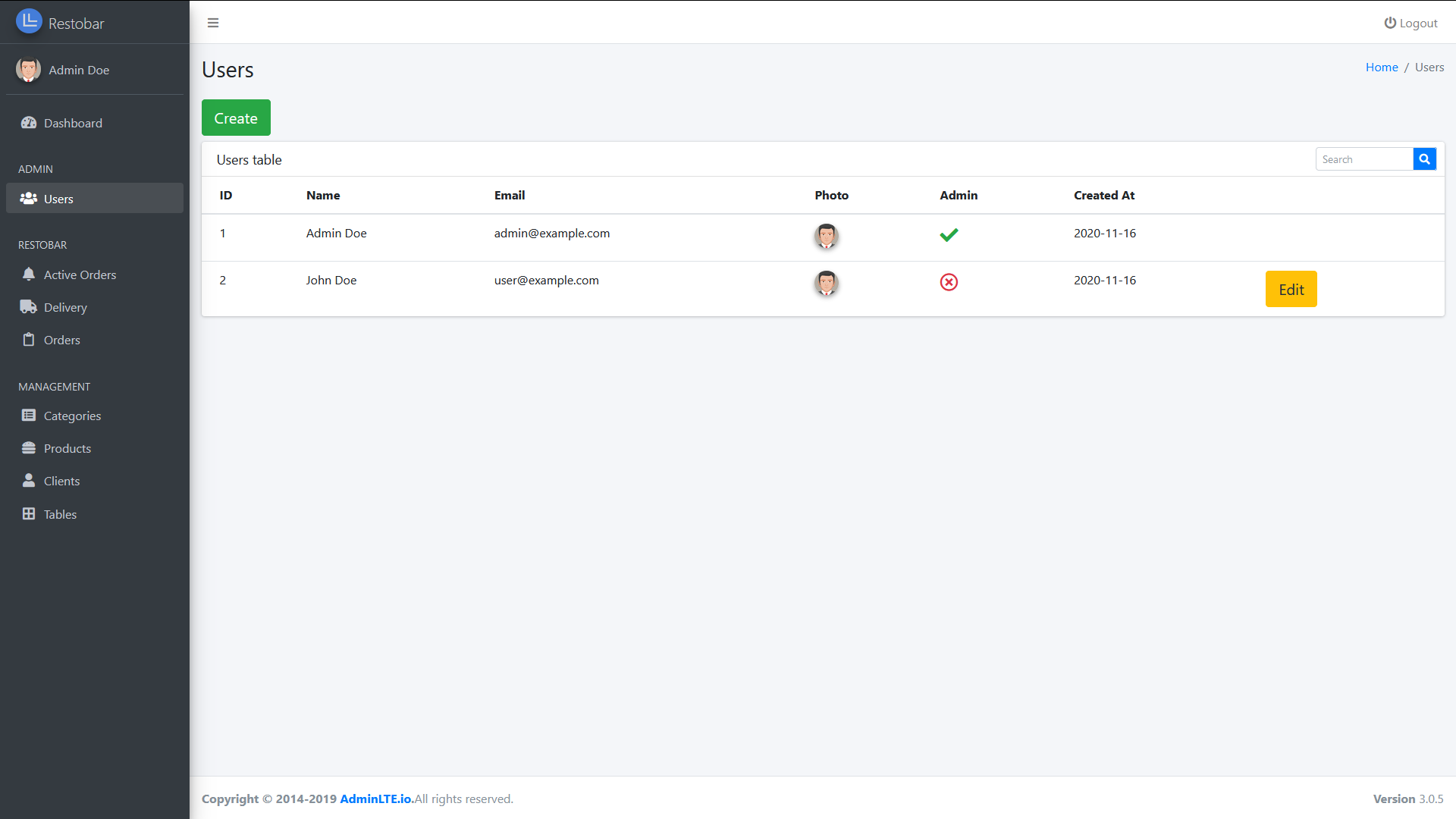The image size is (1456, 819).
Task: Click Edit for John Doe
Action: [1291, 289]
